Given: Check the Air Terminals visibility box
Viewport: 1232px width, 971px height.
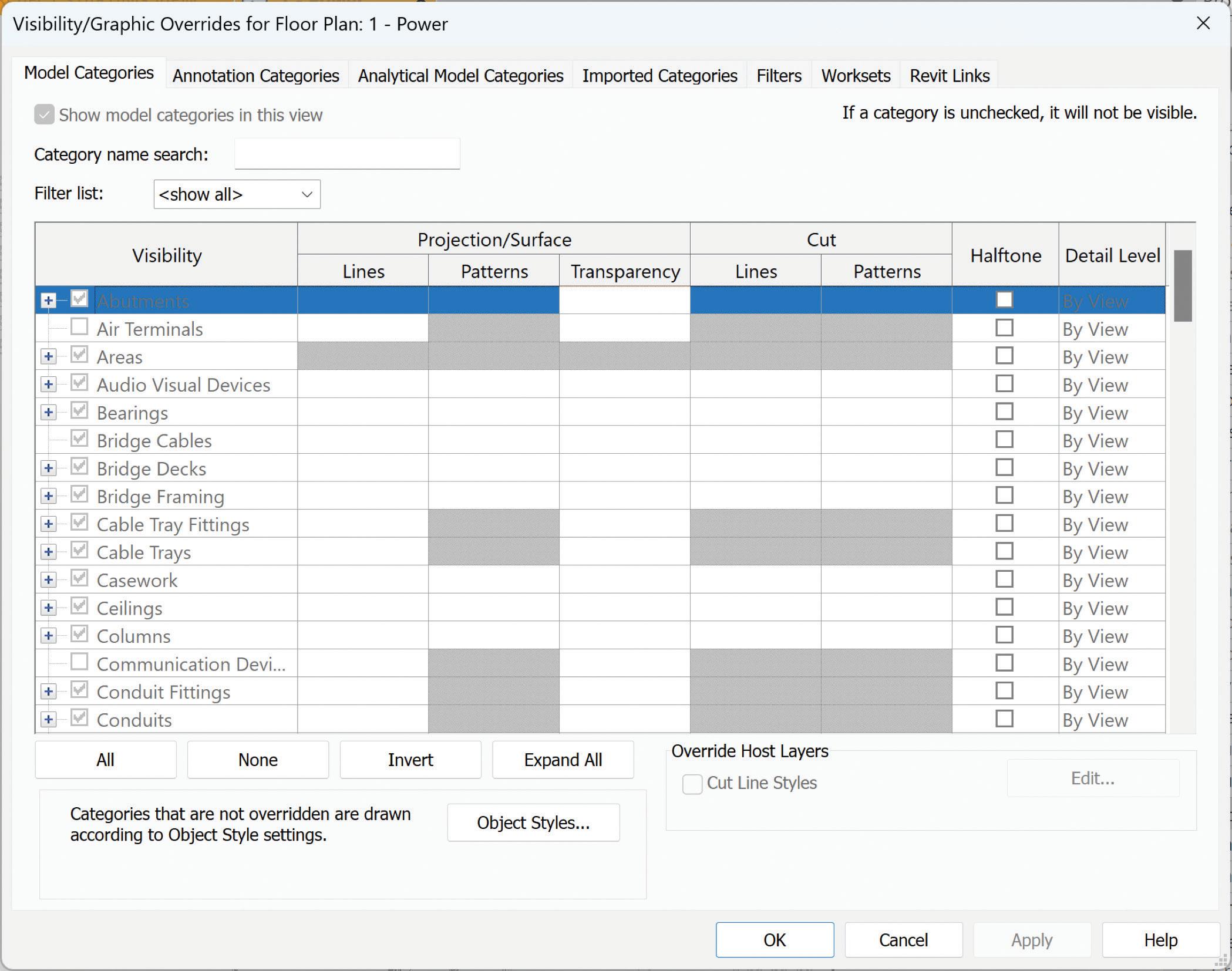Looking at the screenshot, I should point(79,327).
